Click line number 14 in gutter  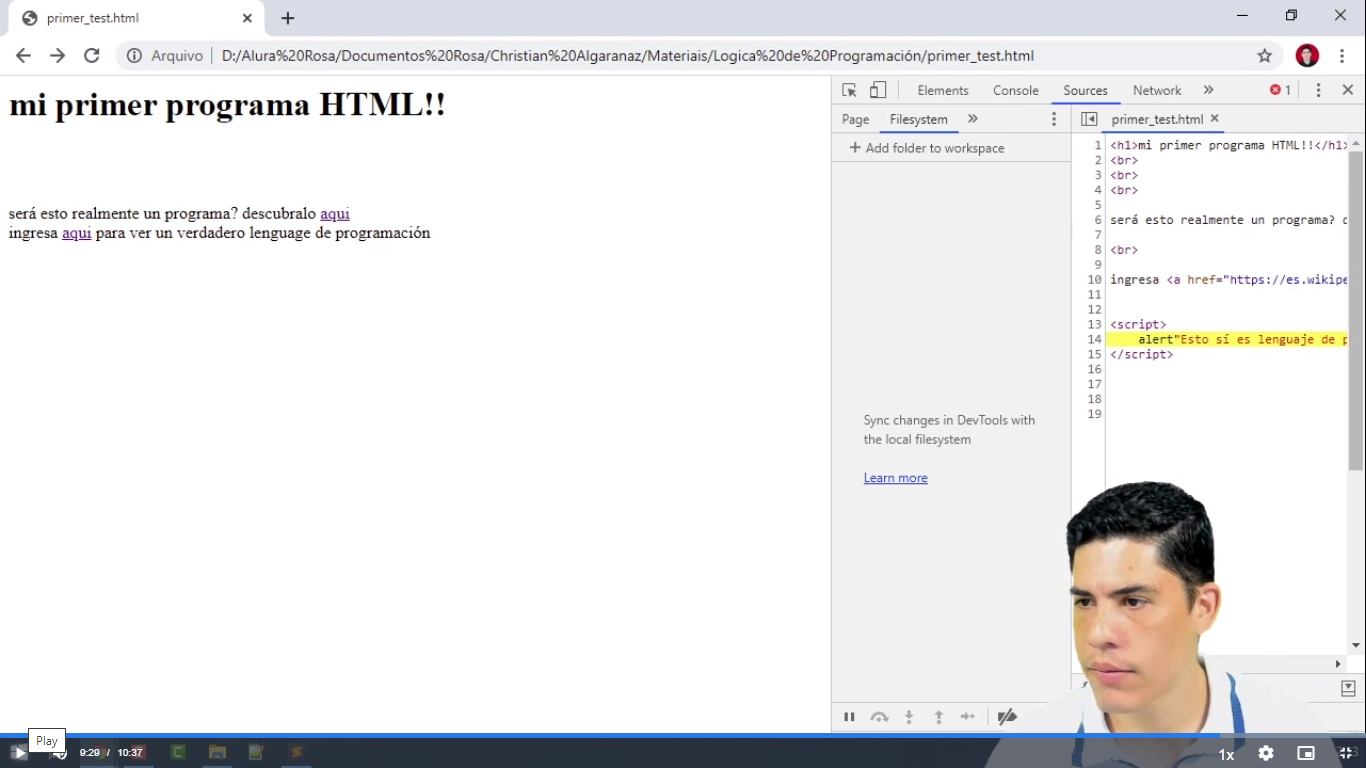[1094, 340]
